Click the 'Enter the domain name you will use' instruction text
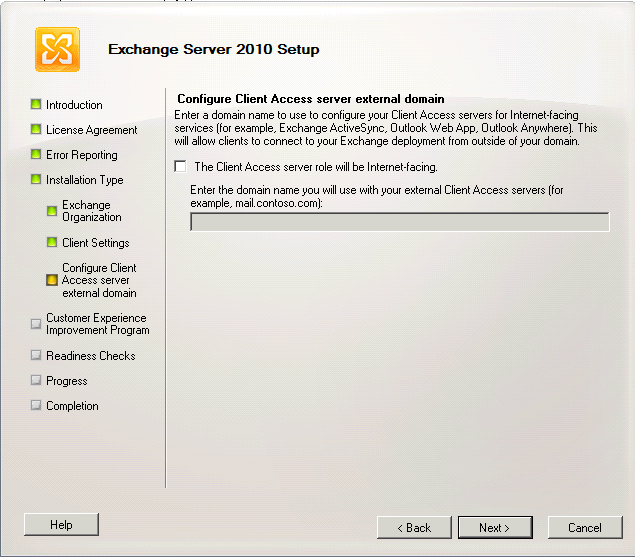 point(377,196)
